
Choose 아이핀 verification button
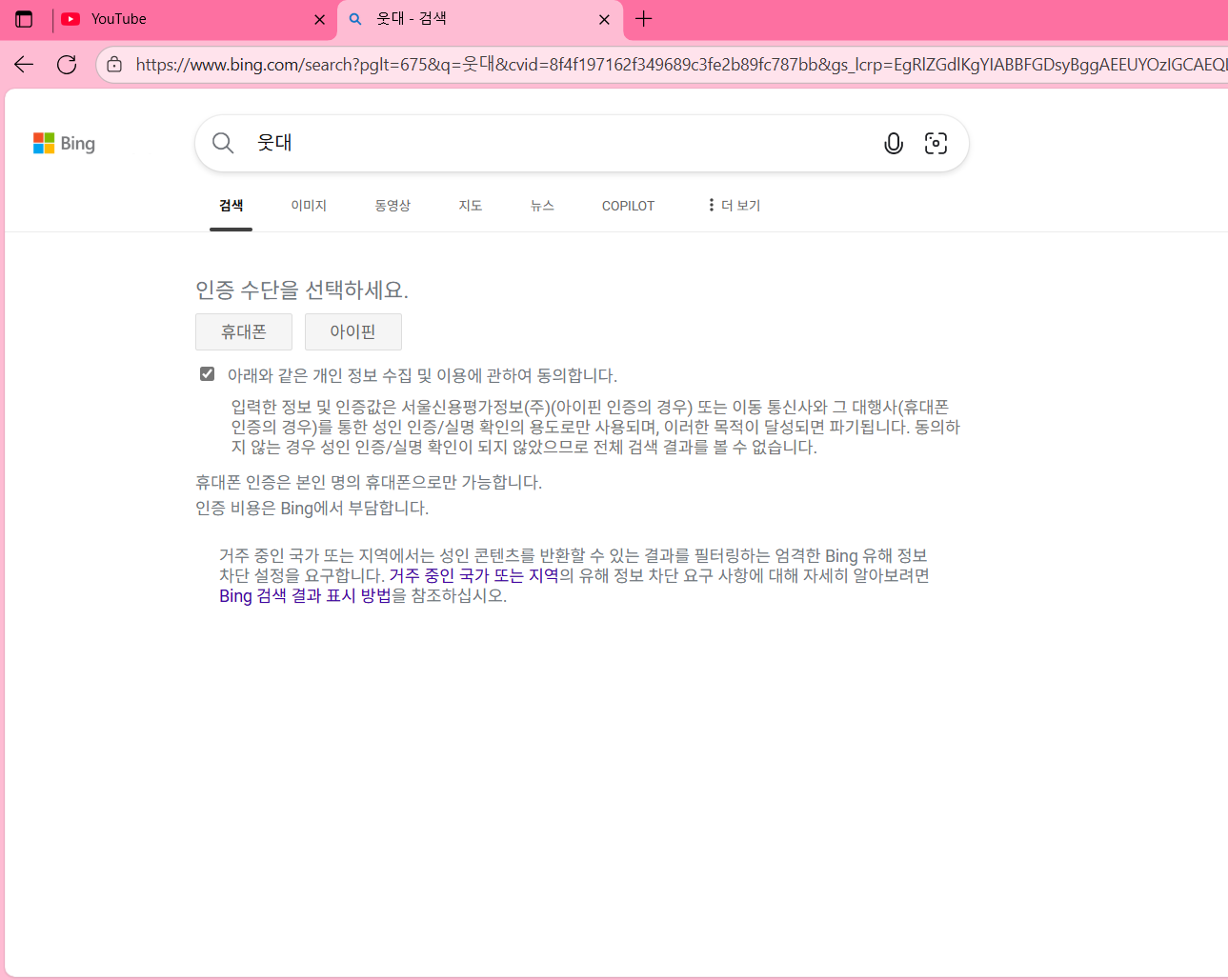352,331
